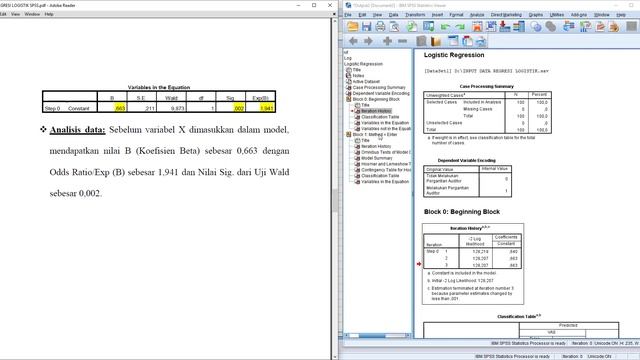Click the Go to Case icon

pyautogui.click(x=491, y=27)
